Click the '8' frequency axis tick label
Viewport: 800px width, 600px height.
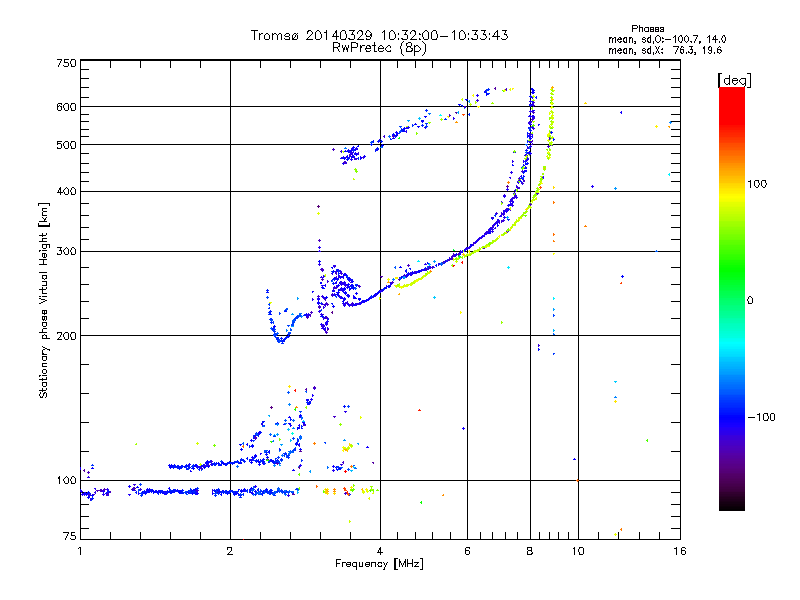tap(530, 551)
